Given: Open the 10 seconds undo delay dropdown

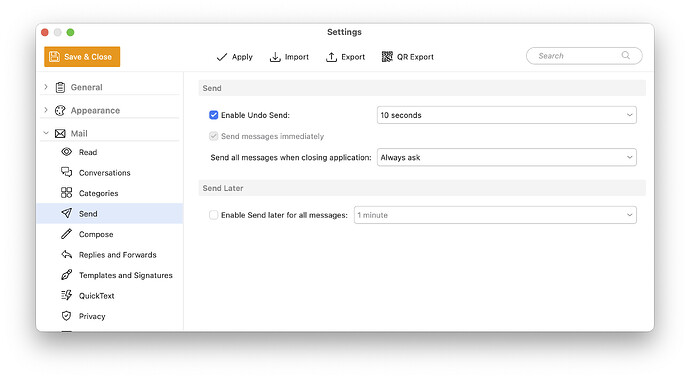Looking at the screenshot, I should (506, 115).
